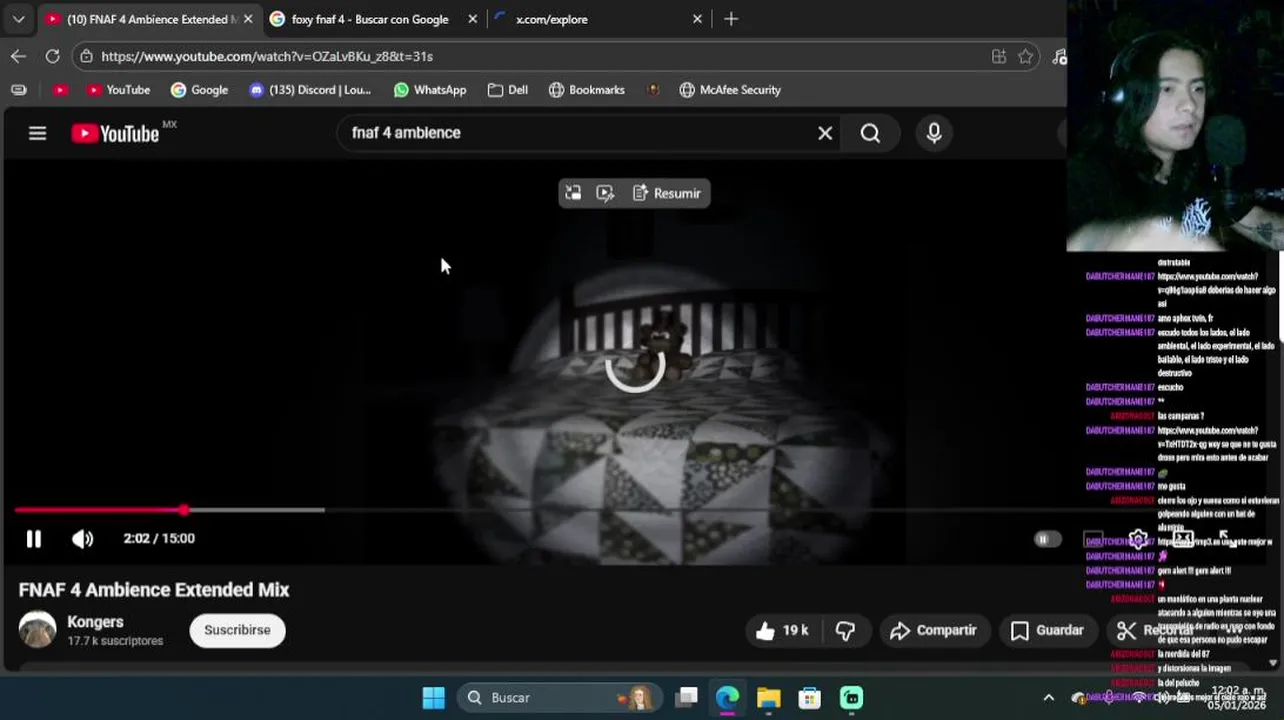Subscribe with Suscribirse button

[x=237, y=630]
